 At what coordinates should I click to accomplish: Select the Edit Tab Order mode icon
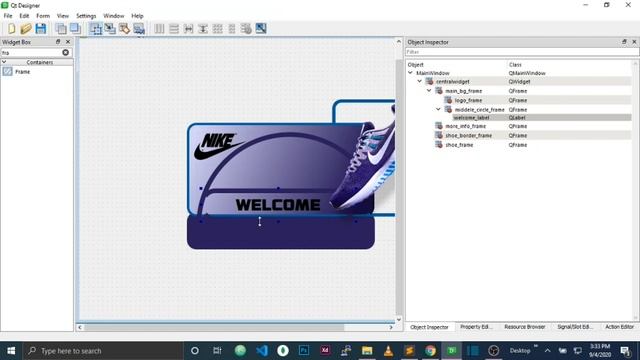coord(139,29)
